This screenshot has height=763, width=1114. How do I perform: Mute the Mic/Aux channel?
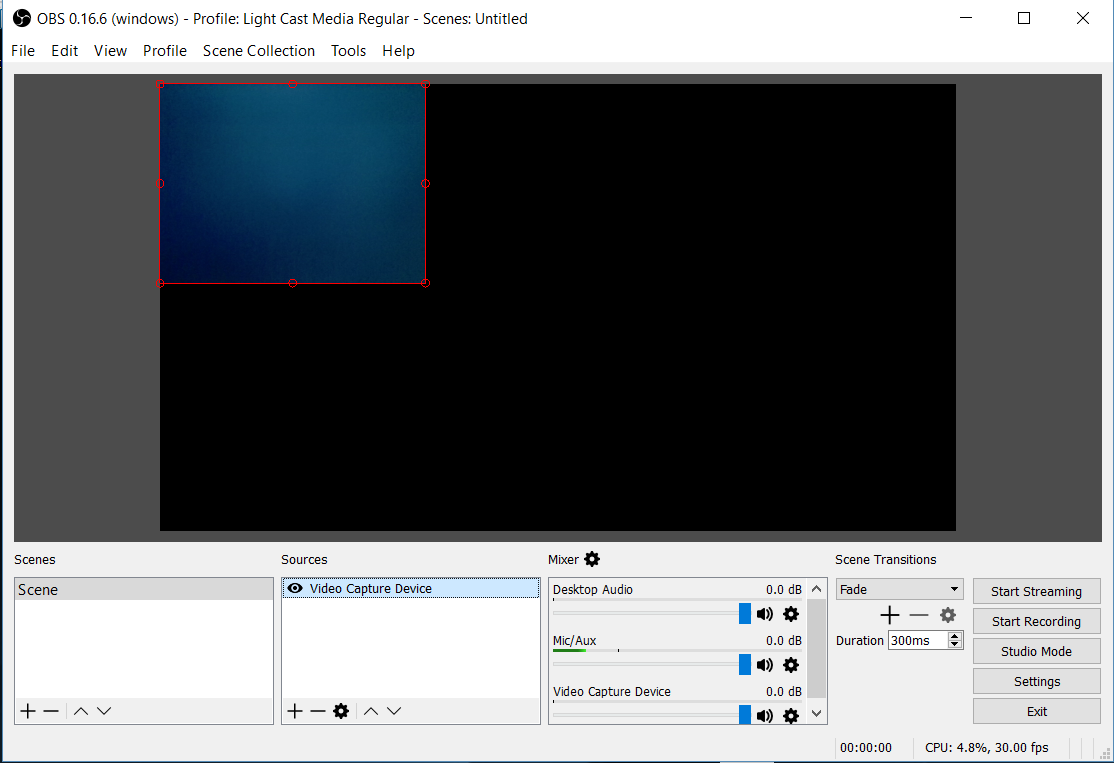pos(765,665)
